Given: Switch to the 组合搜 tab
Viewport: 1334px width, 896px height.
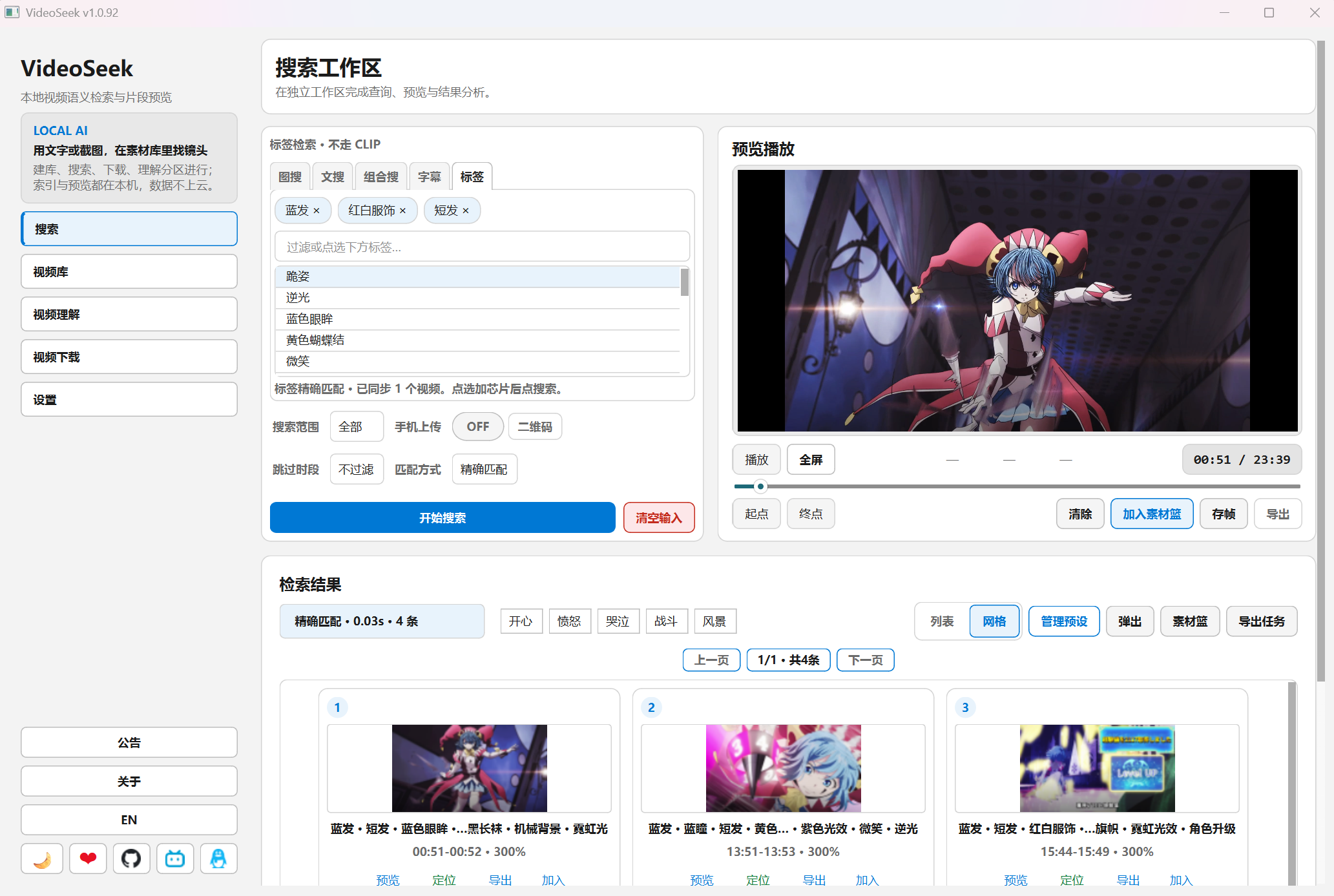Looking at the screenshot, I should pyautogui.click(x=381, y=176).
